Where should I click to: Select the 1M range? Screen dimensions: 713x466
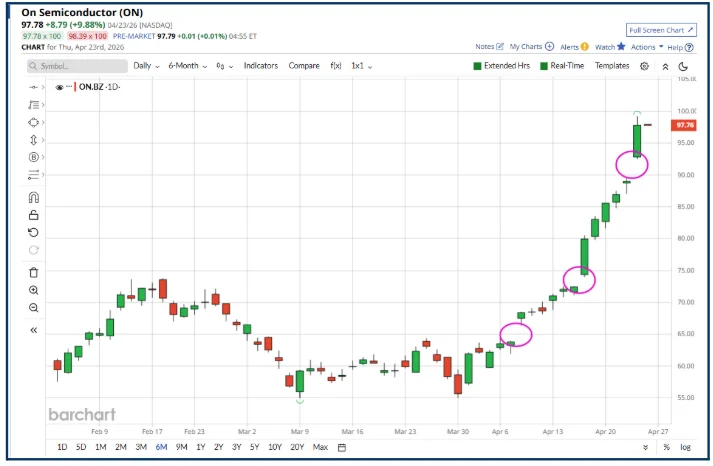(100, 447)
